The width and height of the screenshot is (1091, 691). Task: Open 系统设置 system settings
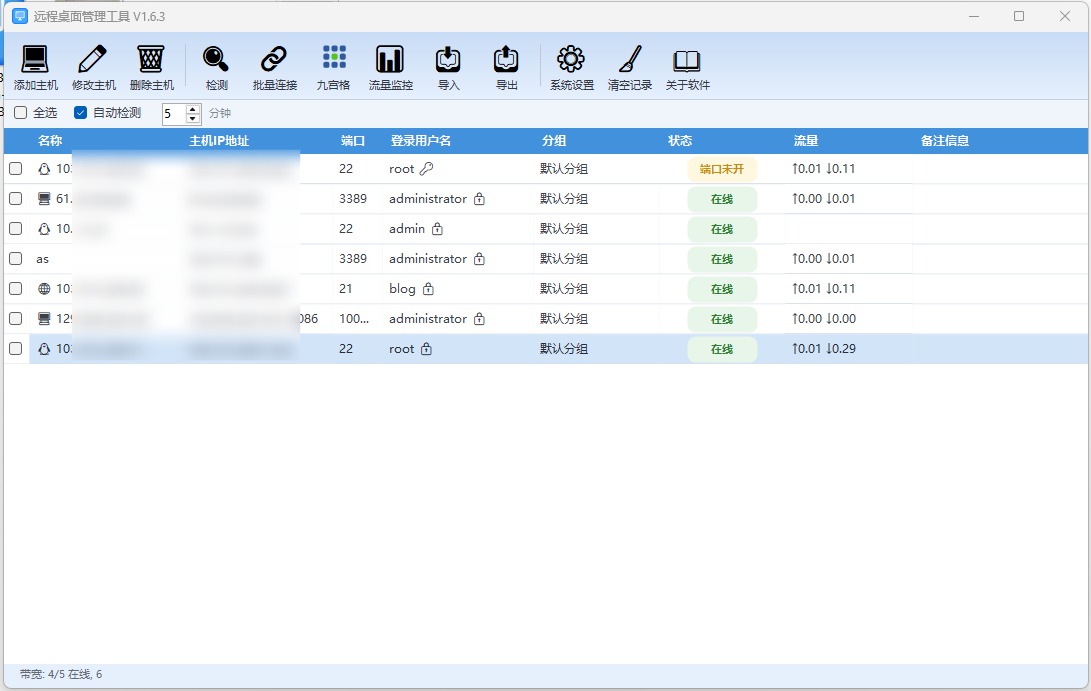[x=571, y=67]
